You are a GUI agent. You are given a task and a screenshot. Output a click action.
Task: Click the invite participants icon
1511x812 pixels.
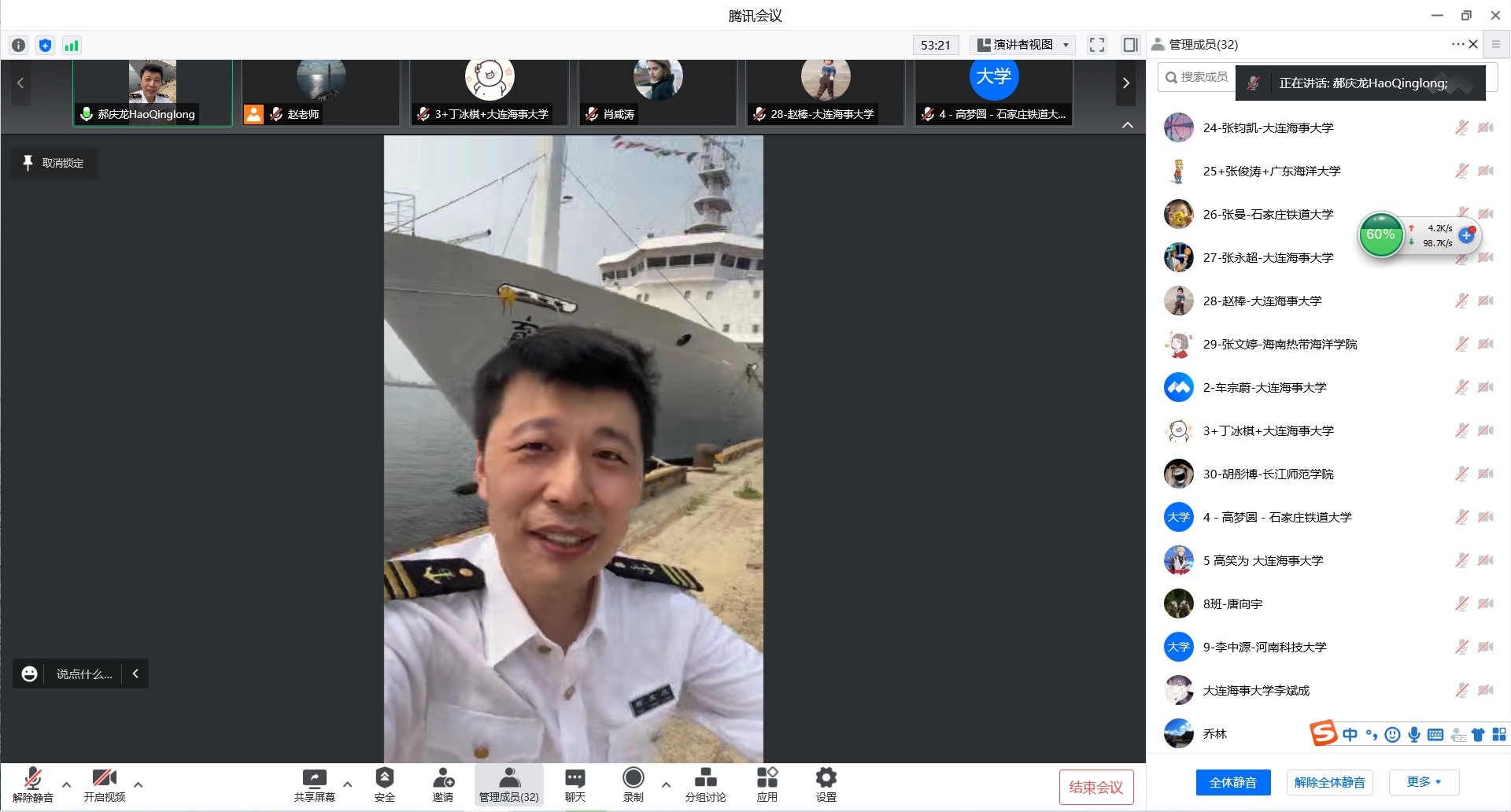(442, 785)
